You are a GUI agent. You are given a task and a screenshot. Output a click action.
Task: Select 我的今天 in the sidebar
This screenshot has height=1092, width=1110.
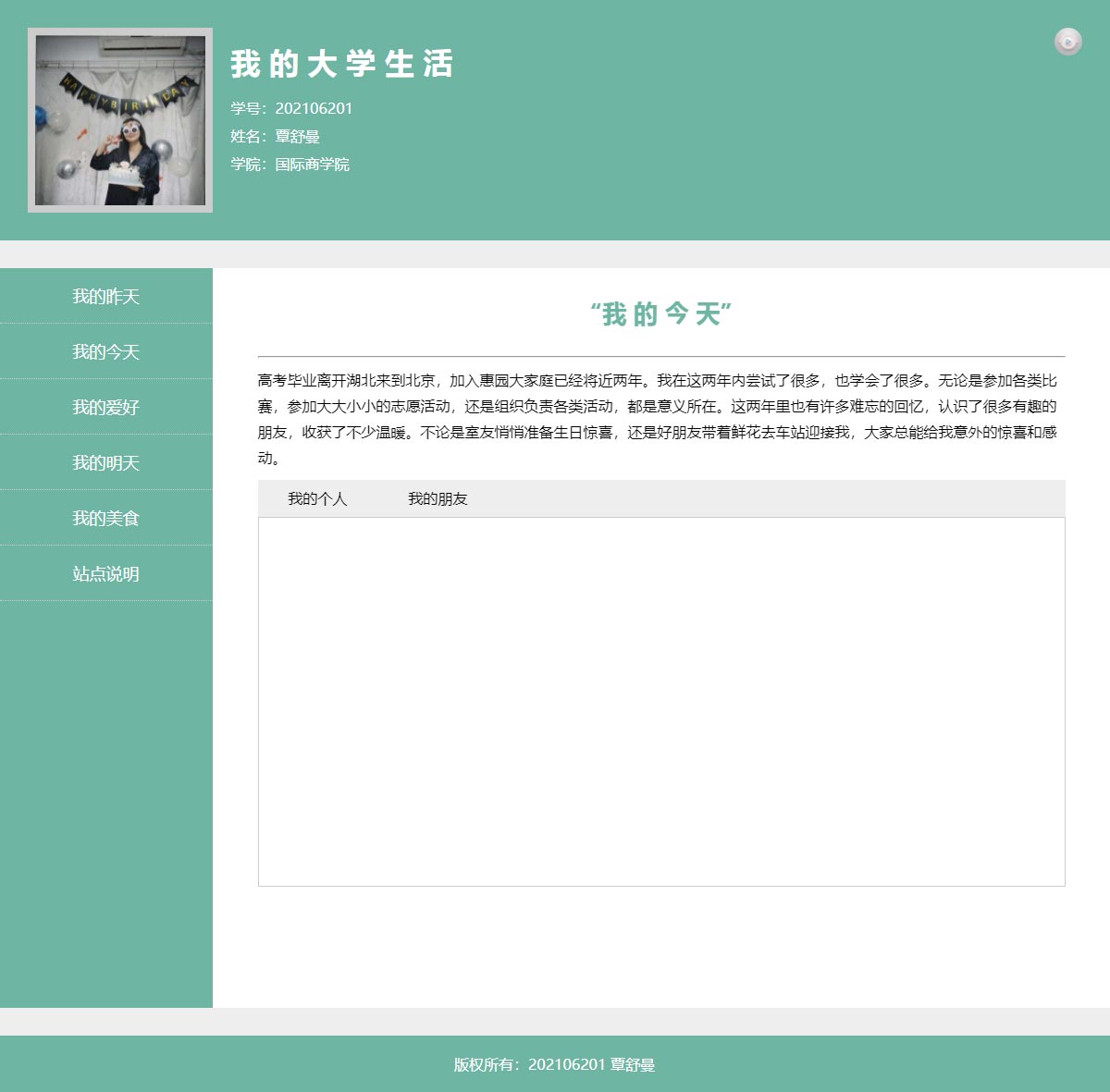[106, 352]
